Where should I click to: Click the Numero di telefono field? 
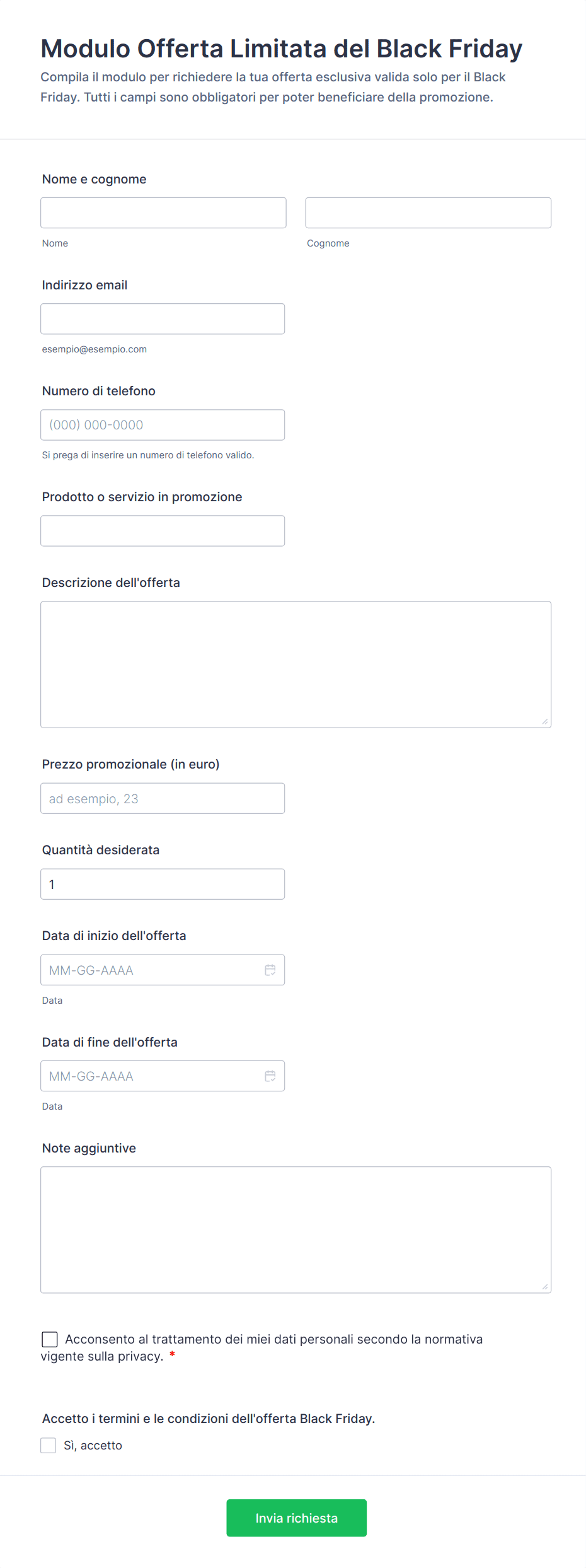click(163, 424)
